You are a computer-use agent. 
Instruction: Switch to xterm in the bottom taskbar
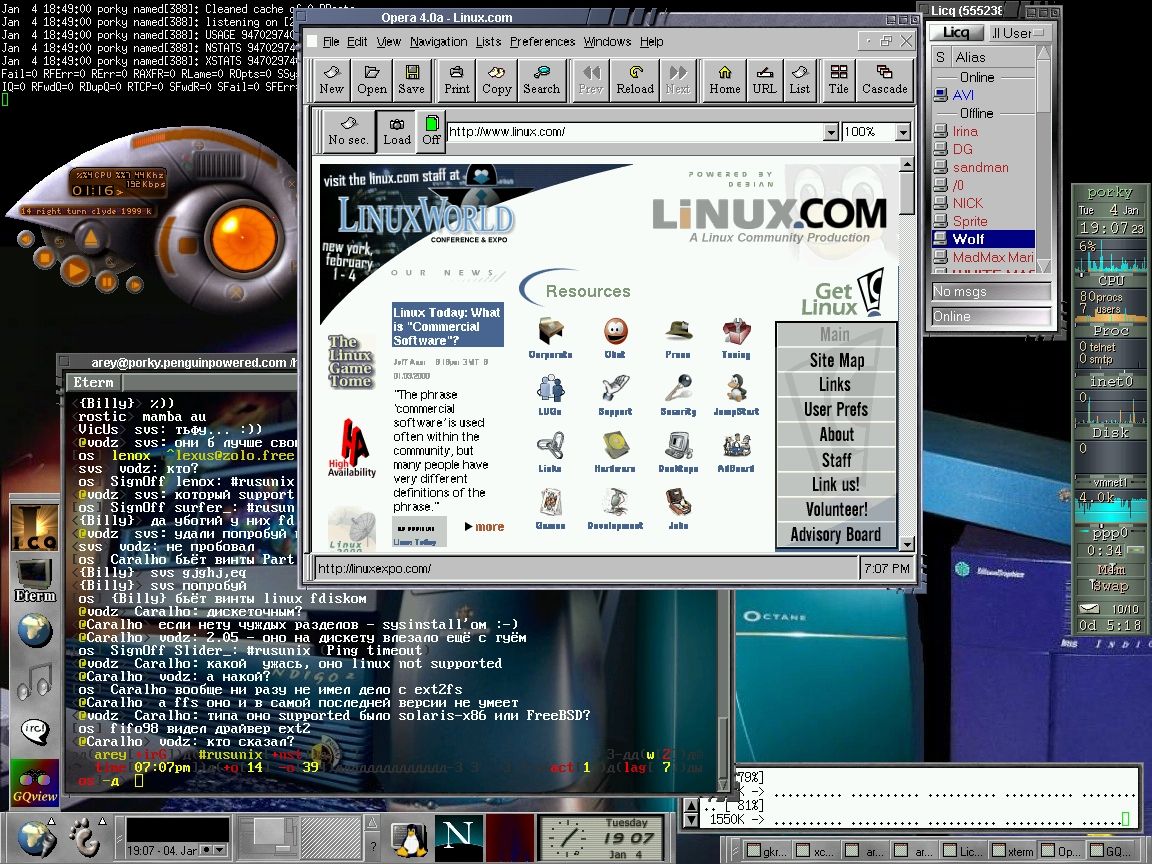[1011, 851]
